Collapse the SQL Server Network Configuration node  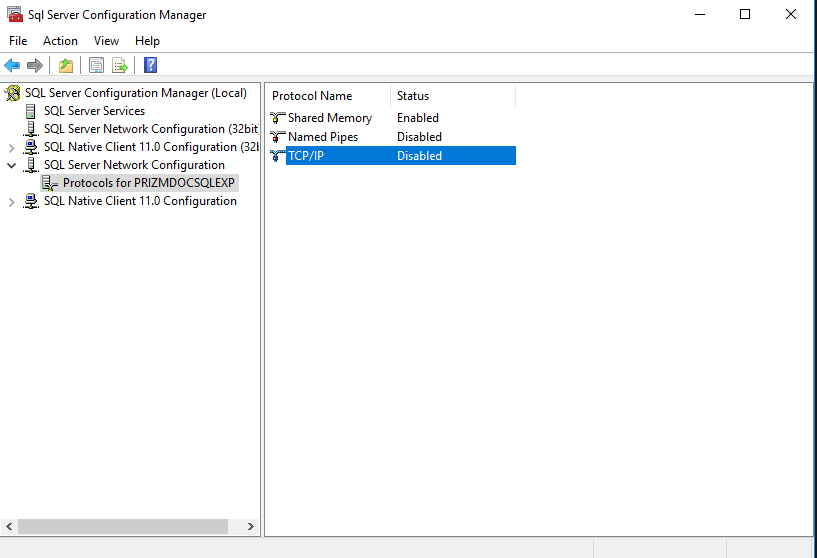tap(11, 165)
